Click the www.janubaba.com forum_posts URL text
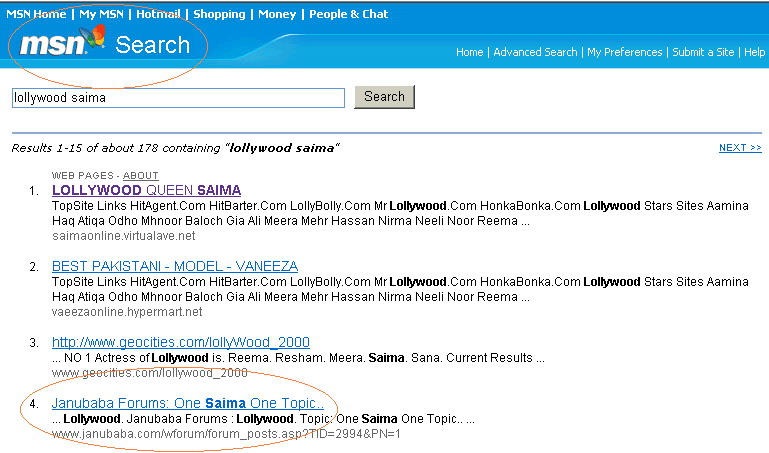The height and width of the screenshot is (453, 769). pos(226,434)
